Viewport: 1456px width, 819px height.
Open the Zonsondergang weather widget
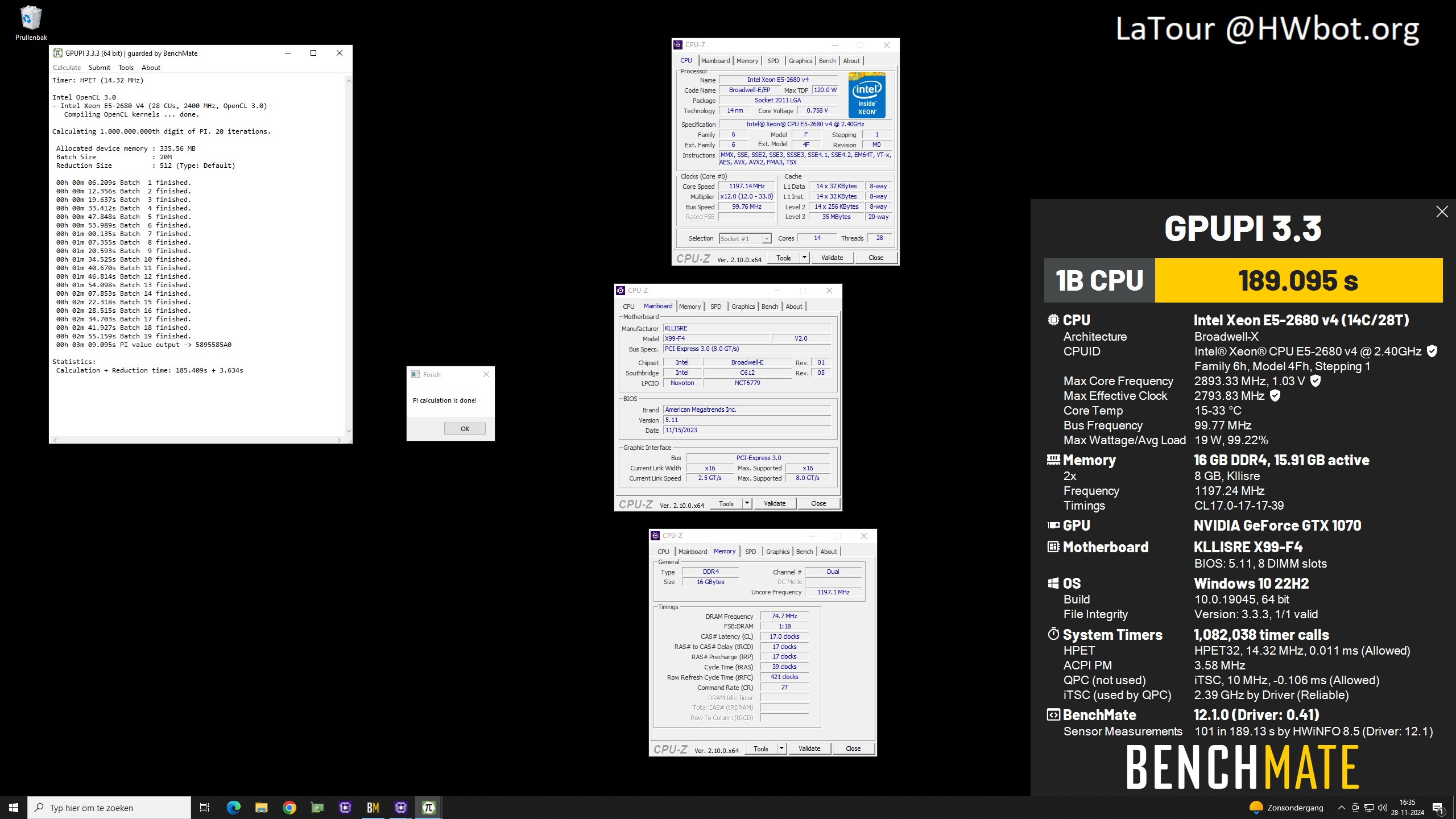click(1287, 808)
